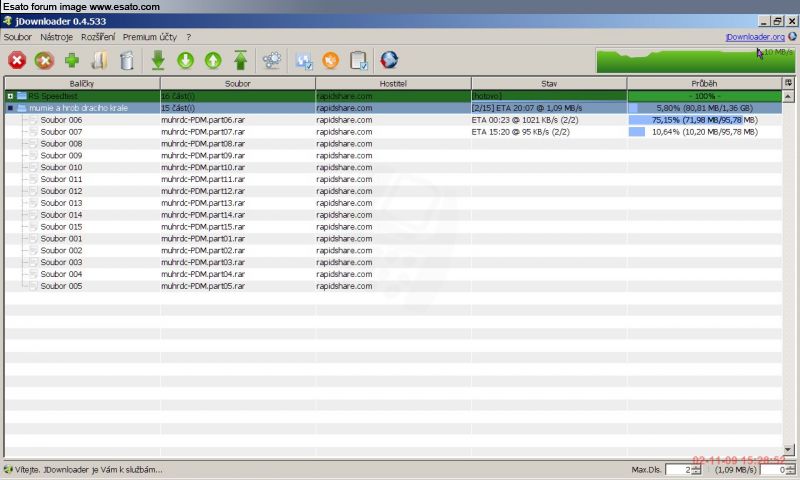The image size is (800, 480).
Task: Click the round green move down icon
Action: pos(185,61)
